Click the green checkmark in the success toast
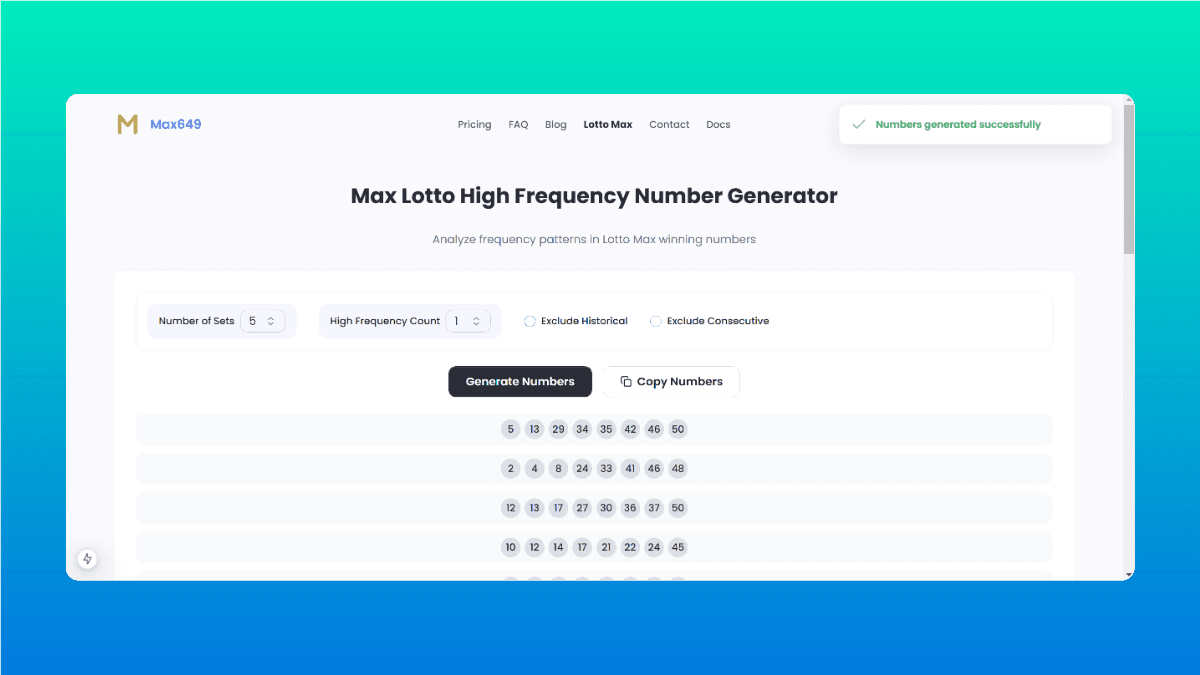Image resolution: width=1200 pixels, height=675 pixels. point(858,124)
